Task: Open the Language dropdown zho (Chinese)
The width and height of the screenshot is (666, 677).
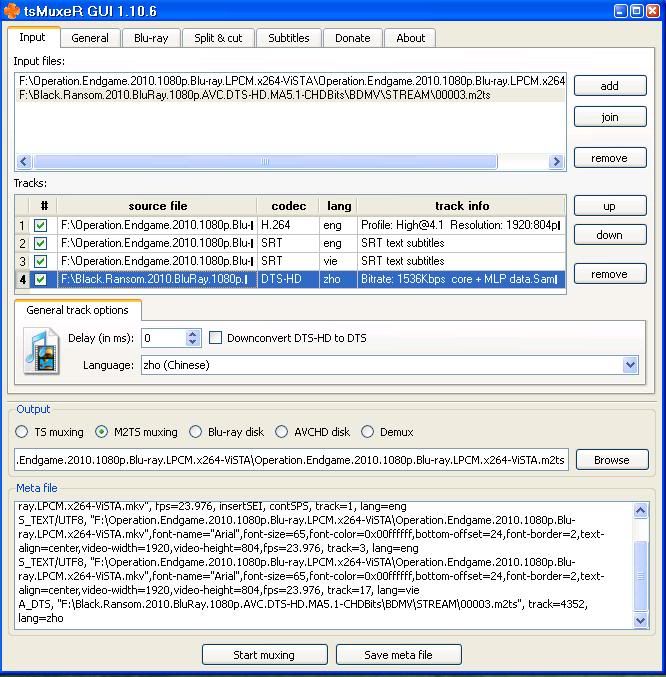Action: pyautogui.click(x=390, y=365)
